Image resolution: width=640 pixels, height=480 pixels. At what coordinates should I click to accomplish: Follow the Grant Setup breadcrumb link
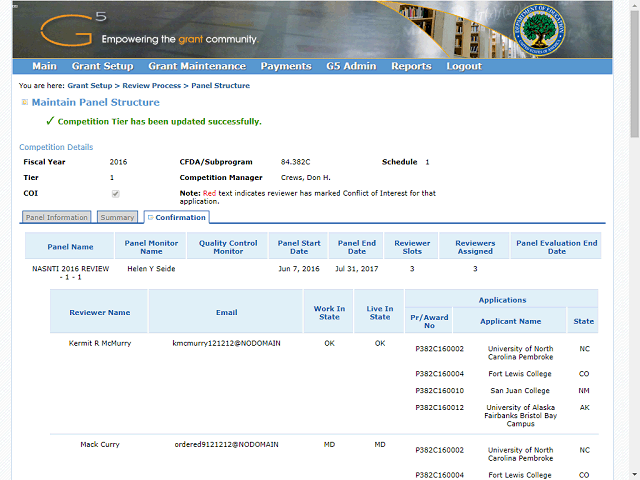click(90, 86)
